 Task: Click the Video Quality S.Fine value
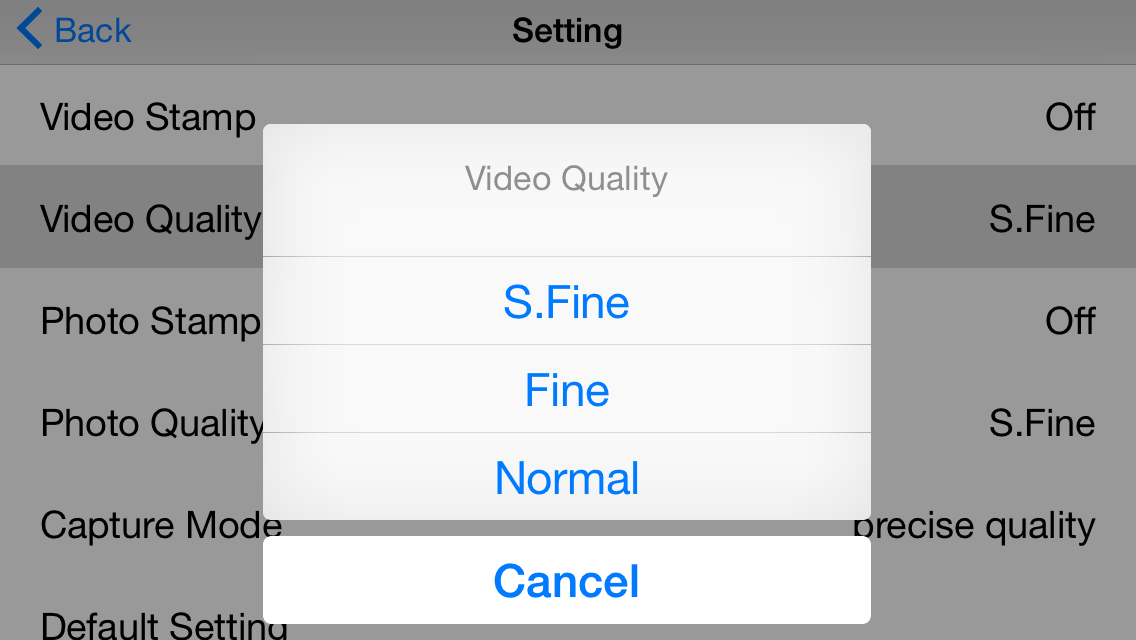[1042, 219]
